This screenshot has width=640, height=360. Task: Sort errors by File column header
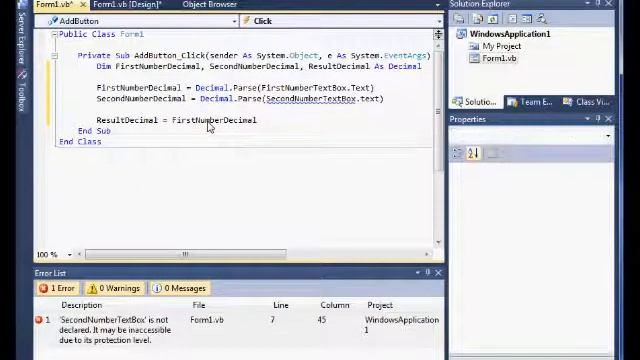coord(199,305)
